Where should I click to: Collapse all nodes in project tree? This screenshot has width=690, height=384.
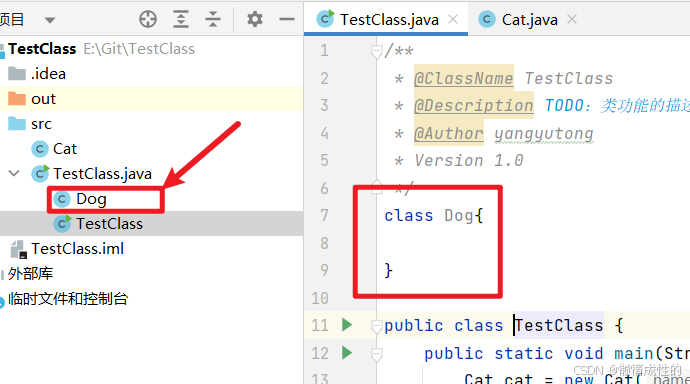213,19
